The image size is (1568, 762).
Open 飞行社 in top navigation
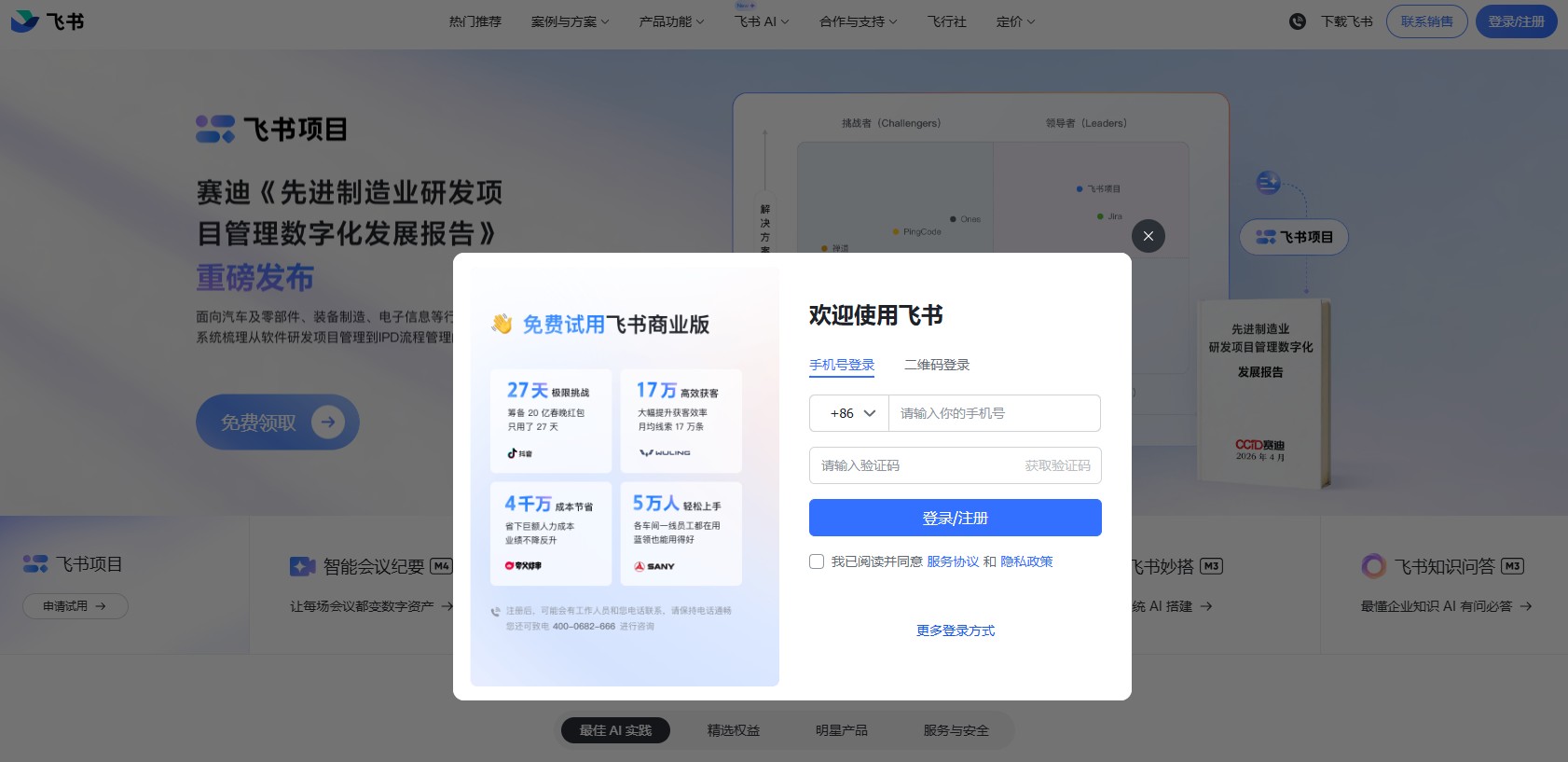point(946,21)
